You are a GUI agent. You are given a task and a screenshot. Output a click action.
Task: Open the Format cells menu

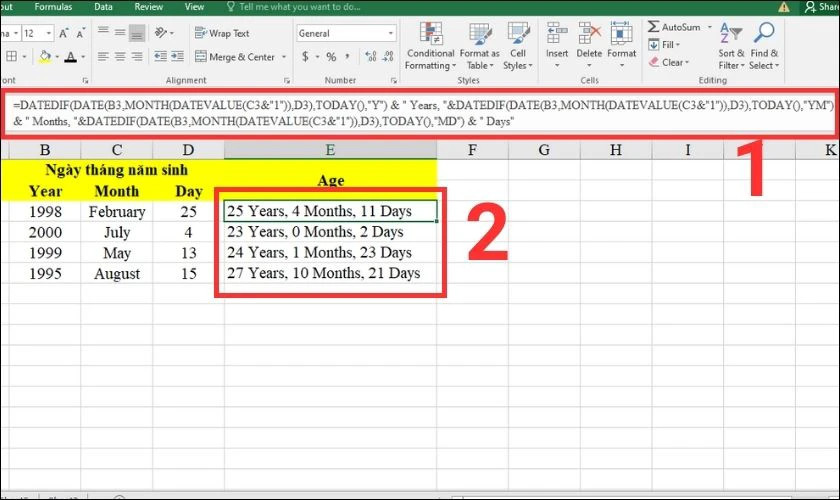(621, 45)
